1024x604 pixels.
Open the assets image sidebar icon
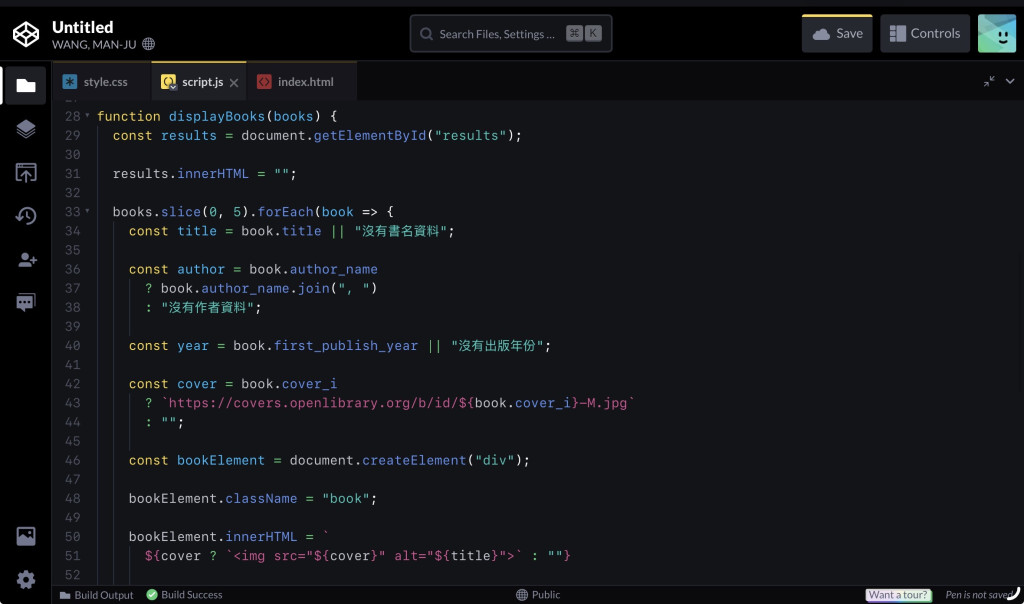(x=25, y=536)
